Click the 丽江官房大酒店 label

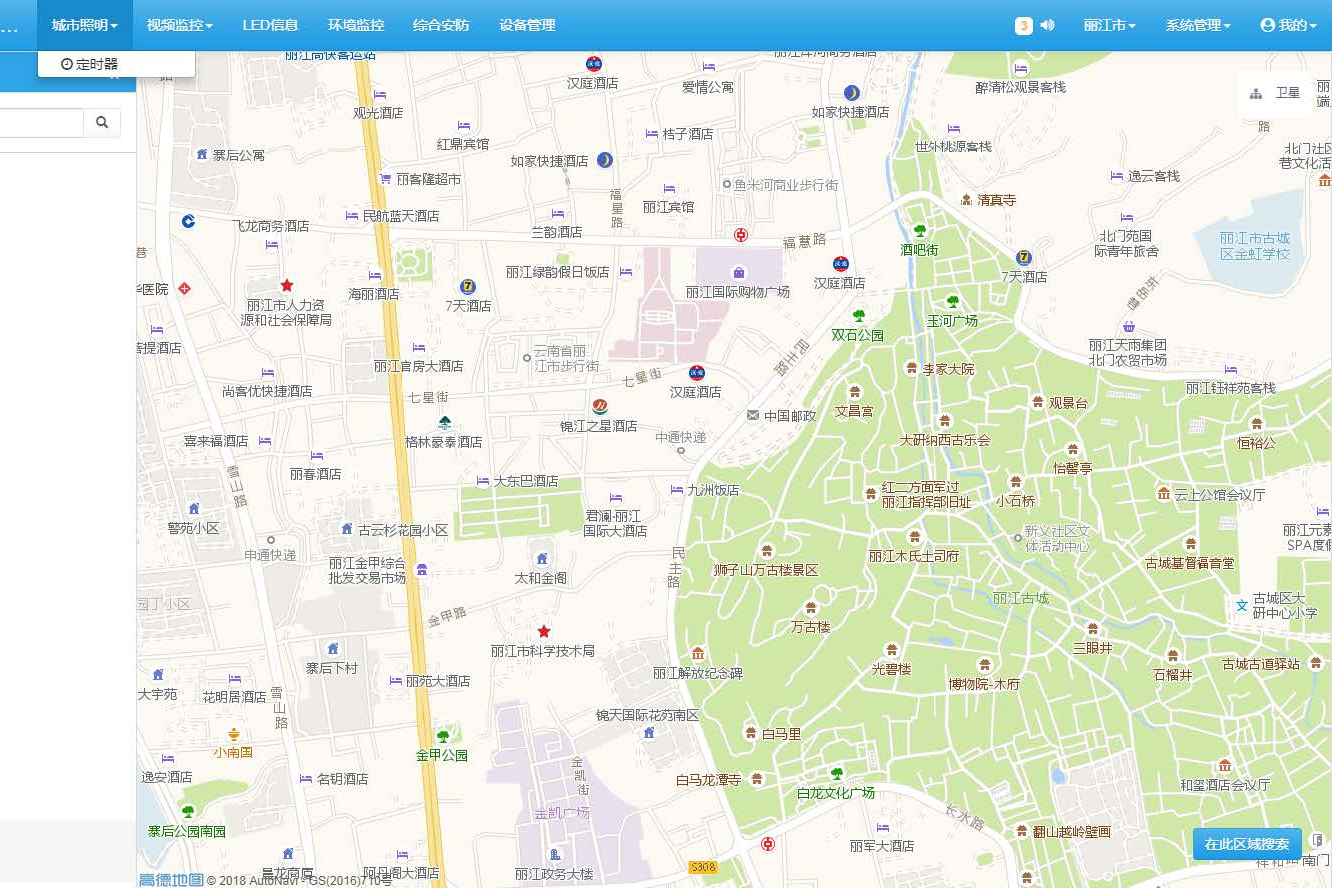click(419, 366)
